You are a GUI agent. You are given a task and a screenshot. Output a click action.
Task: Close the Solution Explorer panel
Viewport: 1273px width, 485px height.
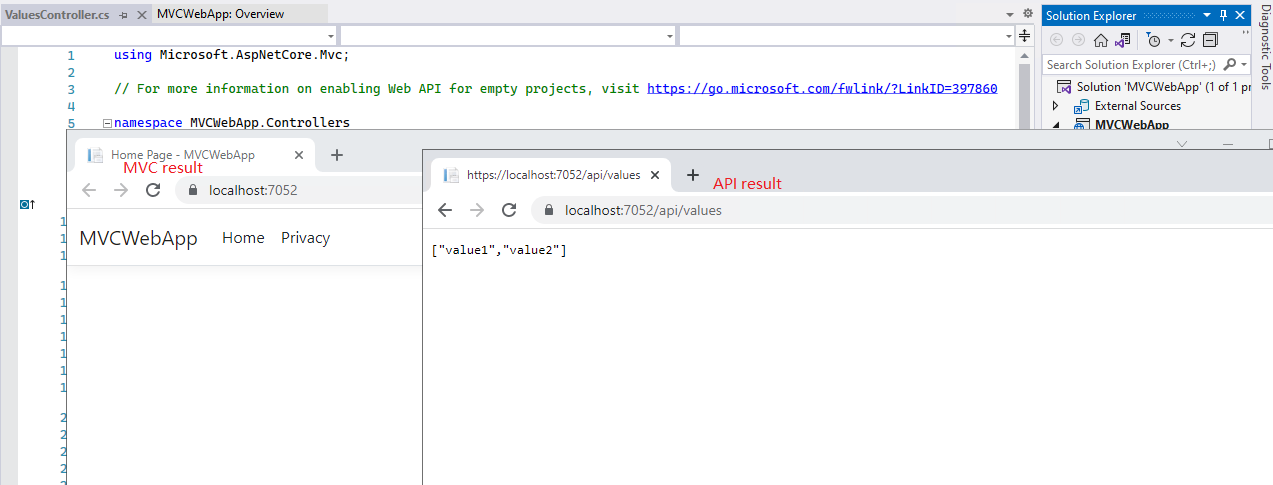point(1239,15)
